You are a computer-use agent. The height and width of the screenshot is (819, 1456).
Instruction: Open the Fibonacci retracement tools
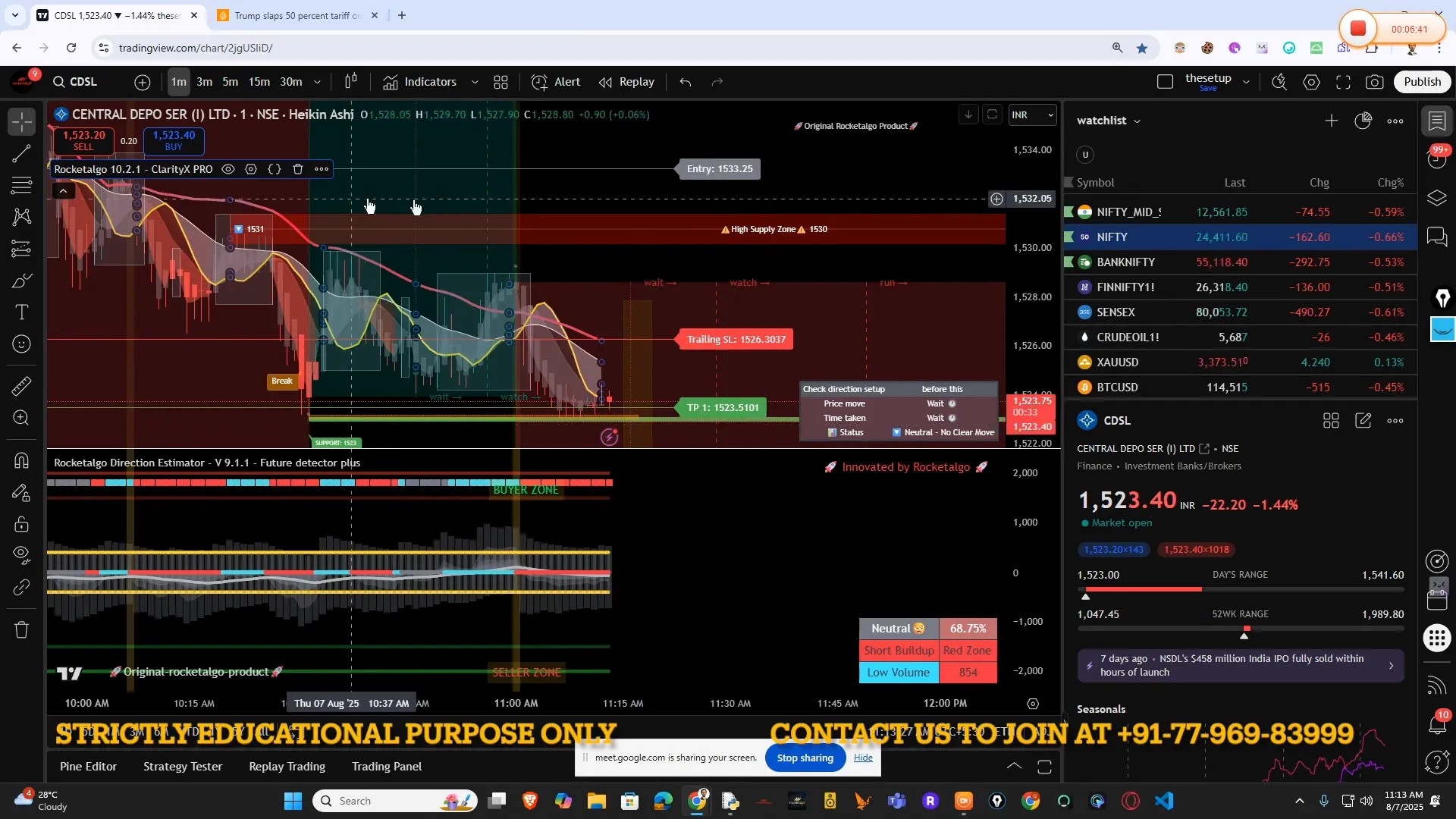(22, 185)
